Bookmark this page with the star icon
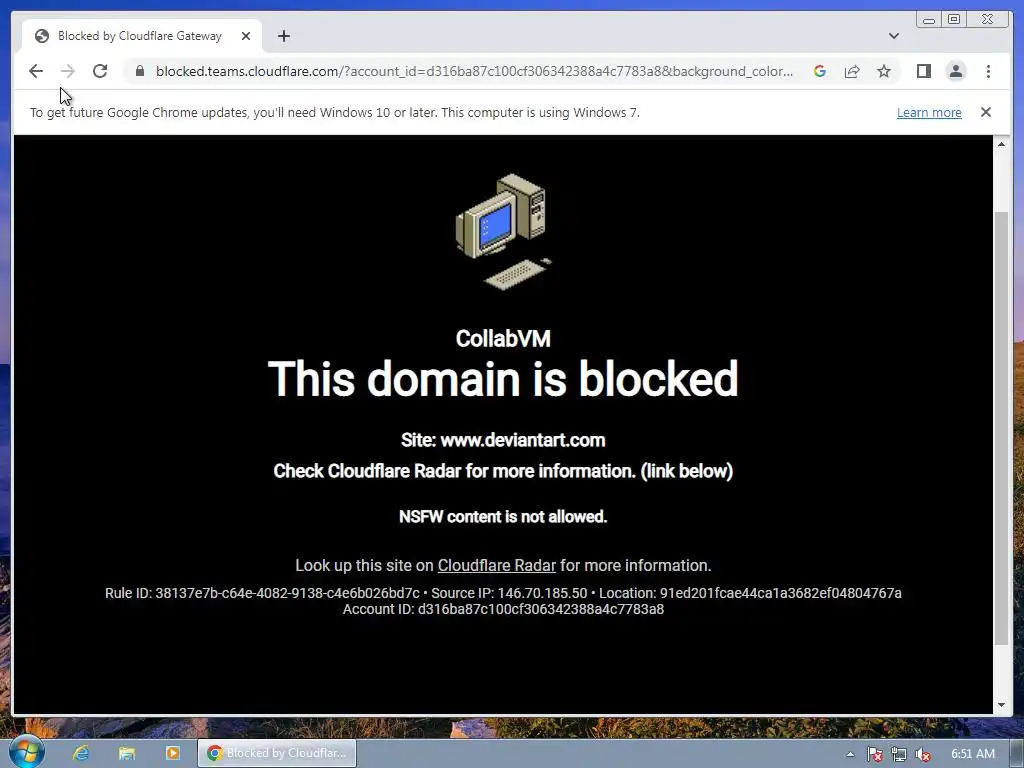This screenshot has width=1024, height=768. click(x=884, y=71)
